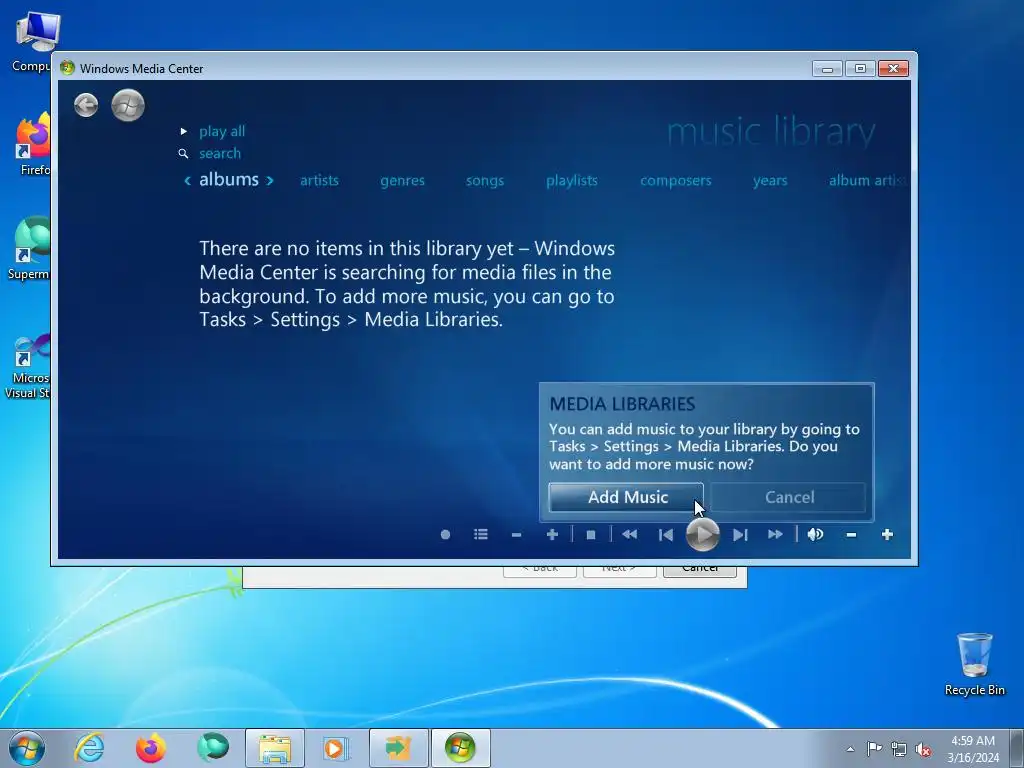Click the play all triangle icon
This screenshot has width=1024, height=768.
pyautogui.click(x=184, y=131)
